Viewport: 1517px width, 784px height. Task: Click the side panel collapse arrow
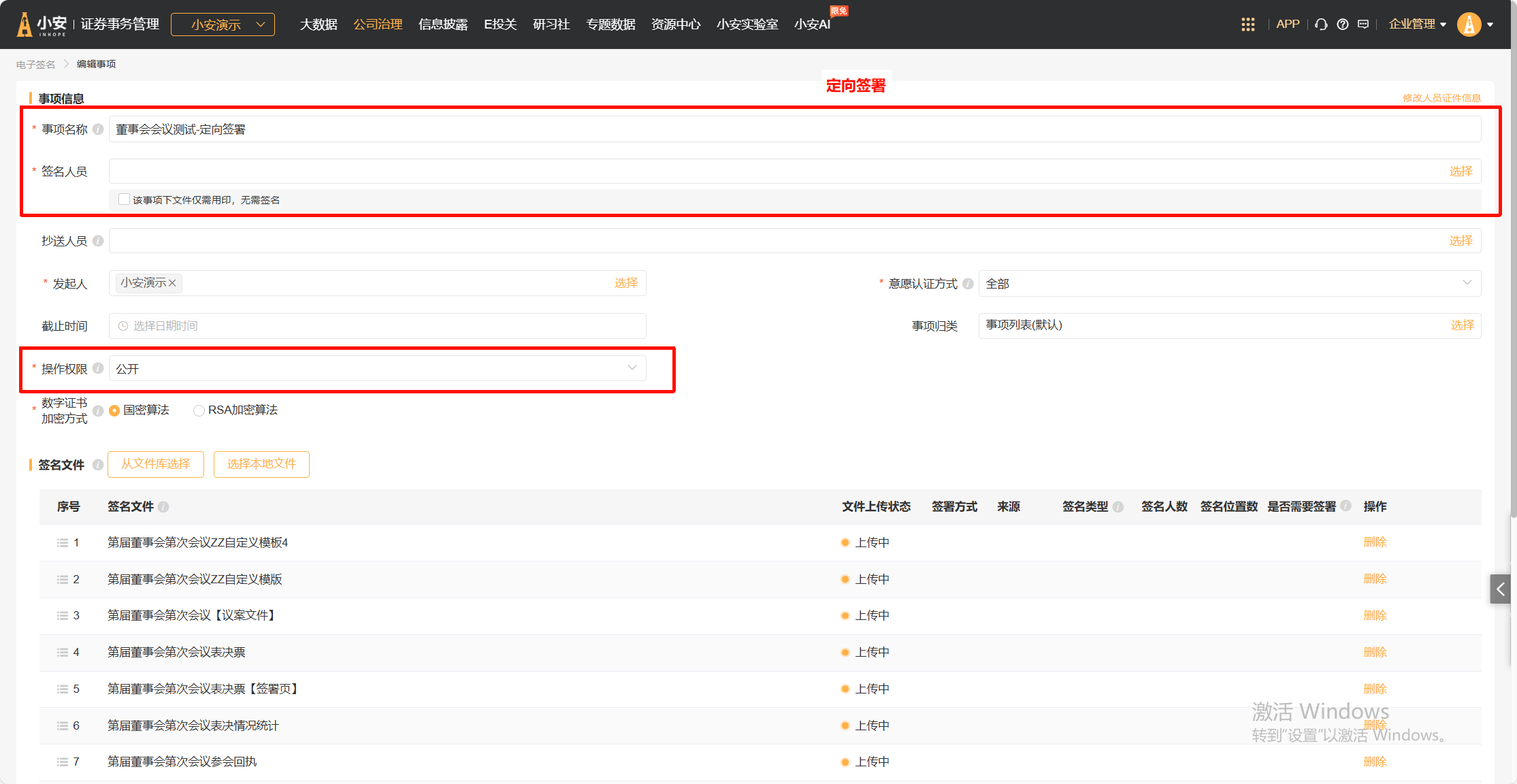point(1500,589)
